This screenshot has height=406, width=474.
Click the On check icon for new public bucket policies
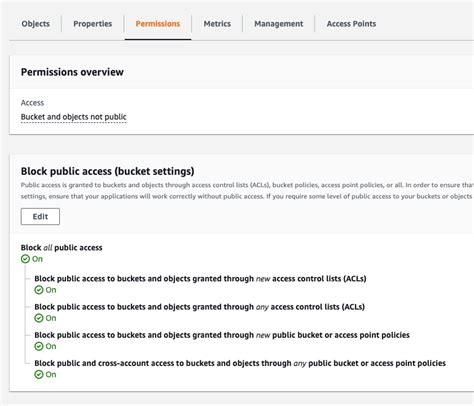(39, 346)
